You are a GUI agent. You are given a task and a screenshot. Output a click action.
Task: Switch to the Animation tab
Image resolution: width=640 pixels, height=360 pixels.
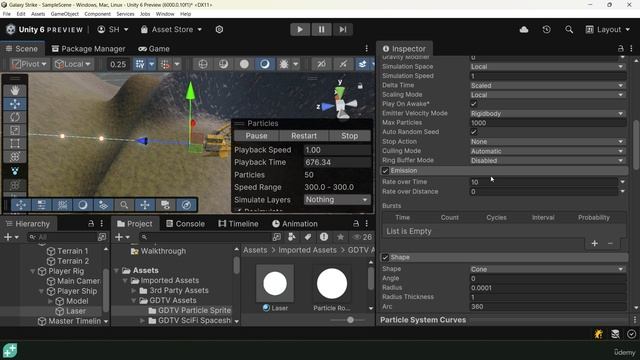295,224
